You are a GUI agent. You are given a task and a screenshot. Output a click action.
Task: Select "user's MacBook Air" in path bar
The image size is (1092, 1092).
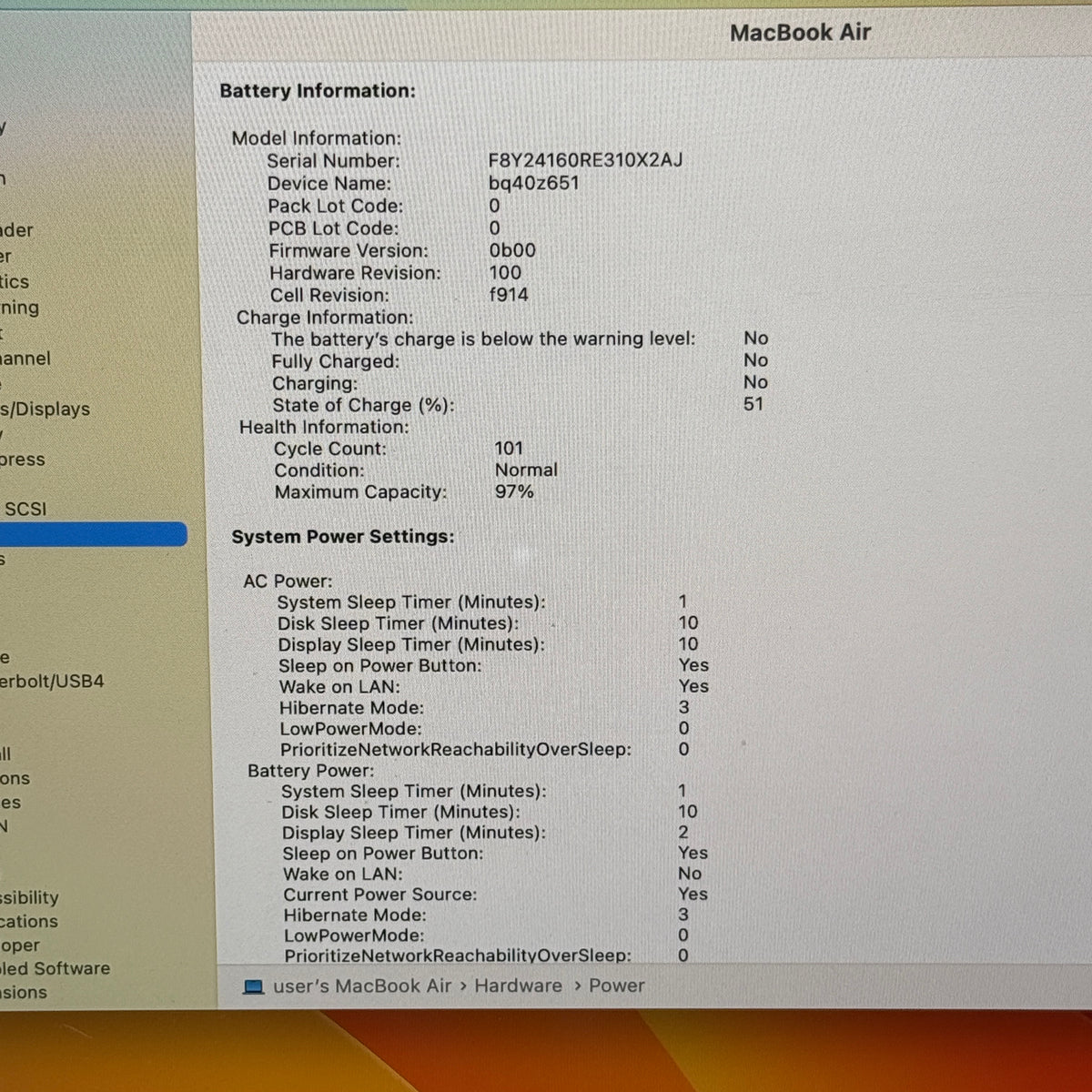pyautogui.click(x=362, y=986)
